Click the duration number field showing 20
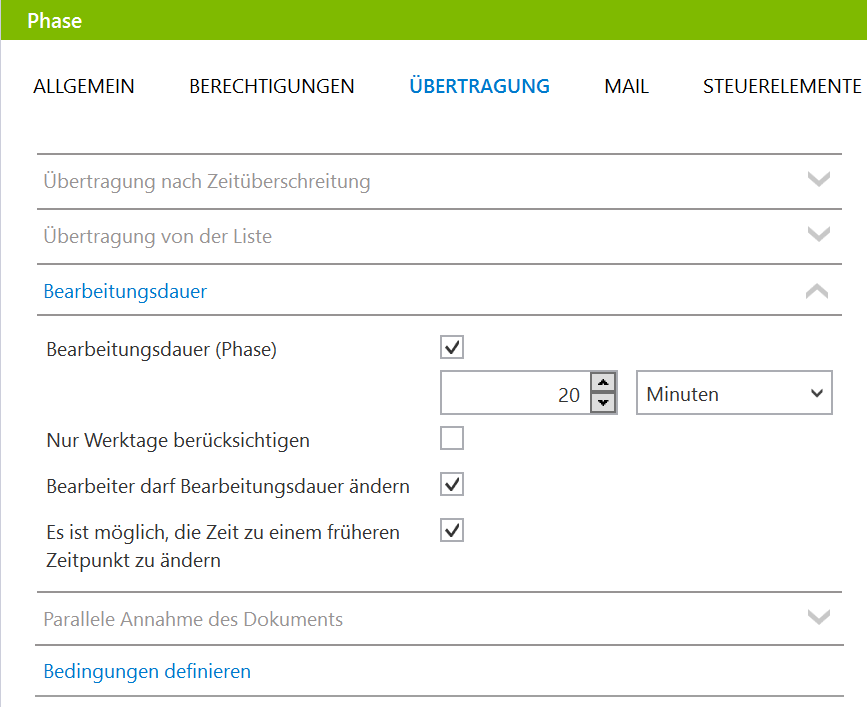The image size is (867, 707). point(515,393)
